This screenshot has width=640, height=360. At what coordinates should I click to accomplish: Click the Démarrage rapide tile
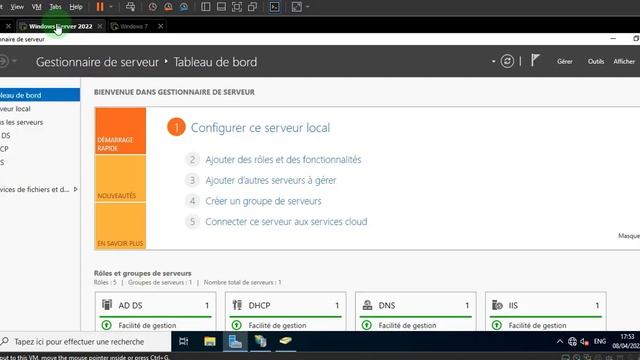120,131
